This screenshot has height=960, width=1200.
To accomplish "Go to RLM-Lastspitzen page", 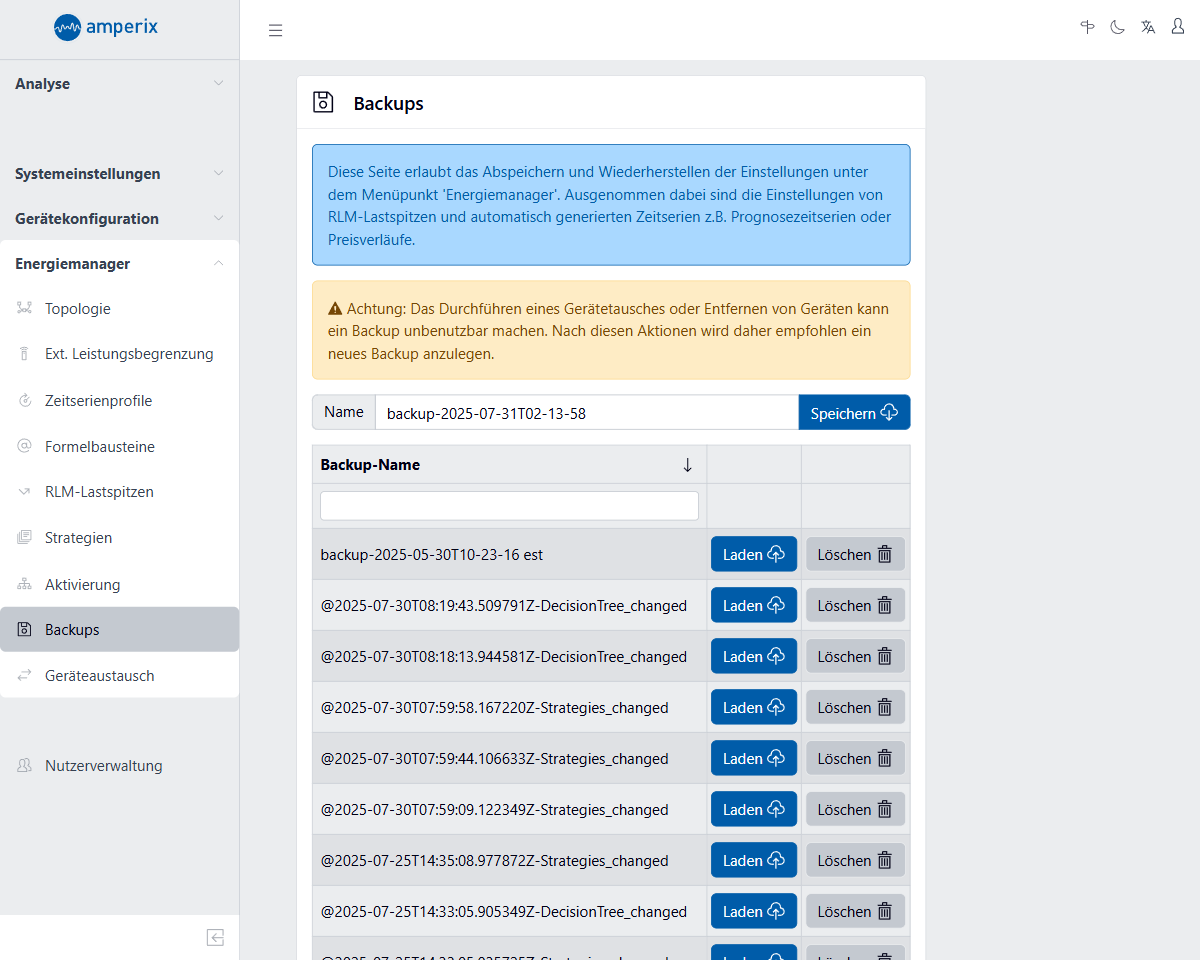I will tap(99, 492).
